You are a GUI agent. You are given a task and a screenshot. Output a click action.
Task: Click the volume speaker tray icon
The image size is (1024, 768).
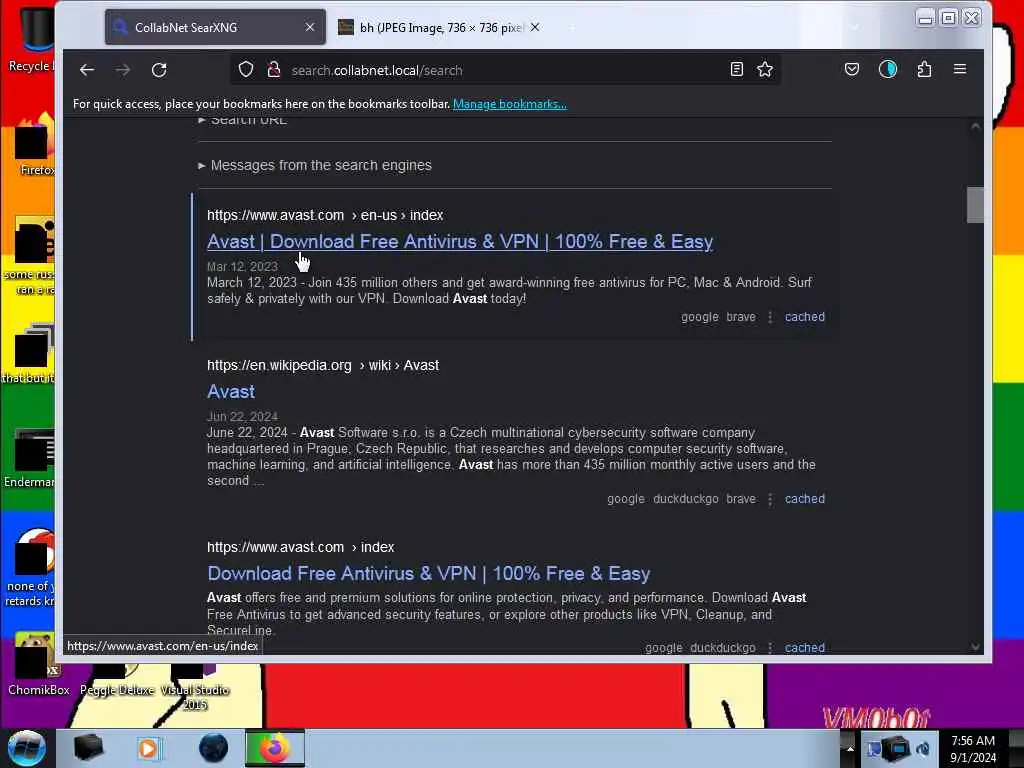923,749
